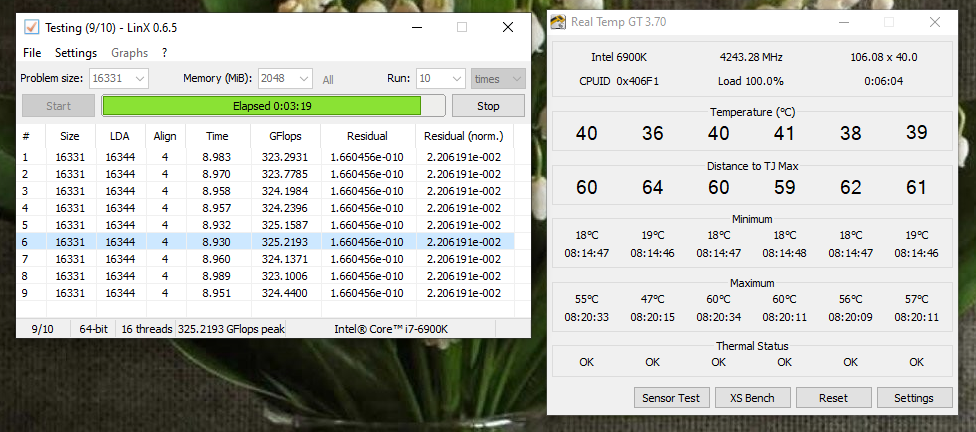Click the CPUID 0x406F1 text
The image size is (976, 432).
(619, 81)
